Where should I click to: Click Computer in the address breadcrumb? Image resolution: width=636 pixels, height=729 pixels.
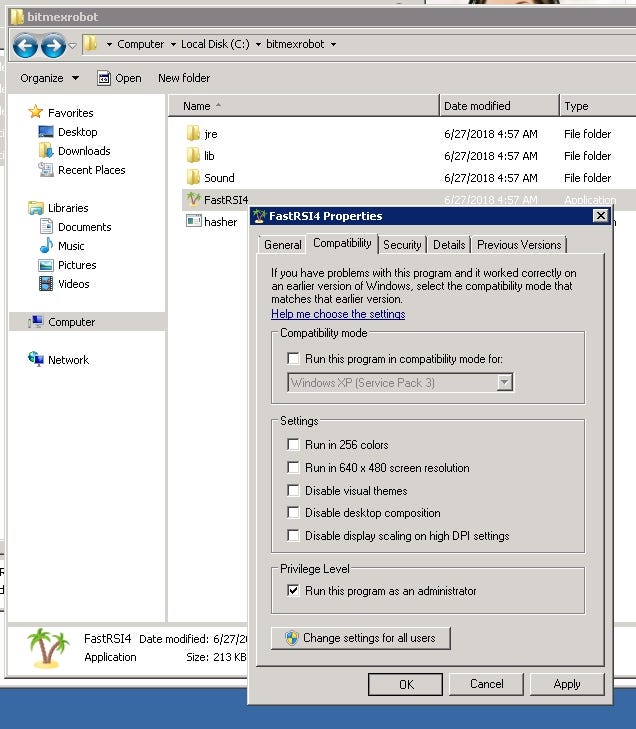coord(140,44)
